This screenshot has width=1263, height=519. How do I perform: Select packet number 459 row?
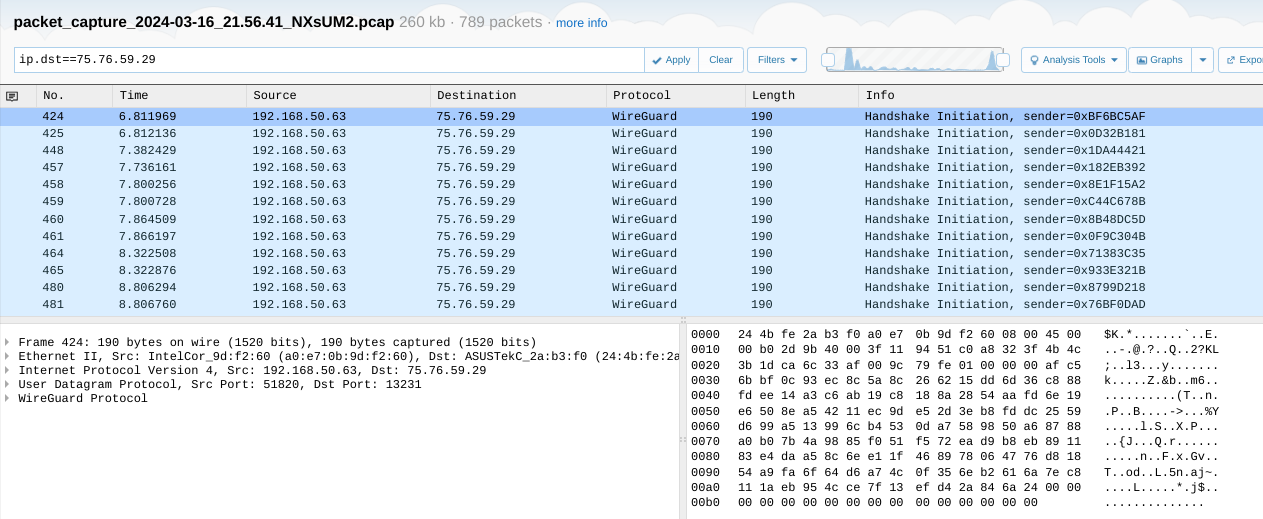click(631, 201)
